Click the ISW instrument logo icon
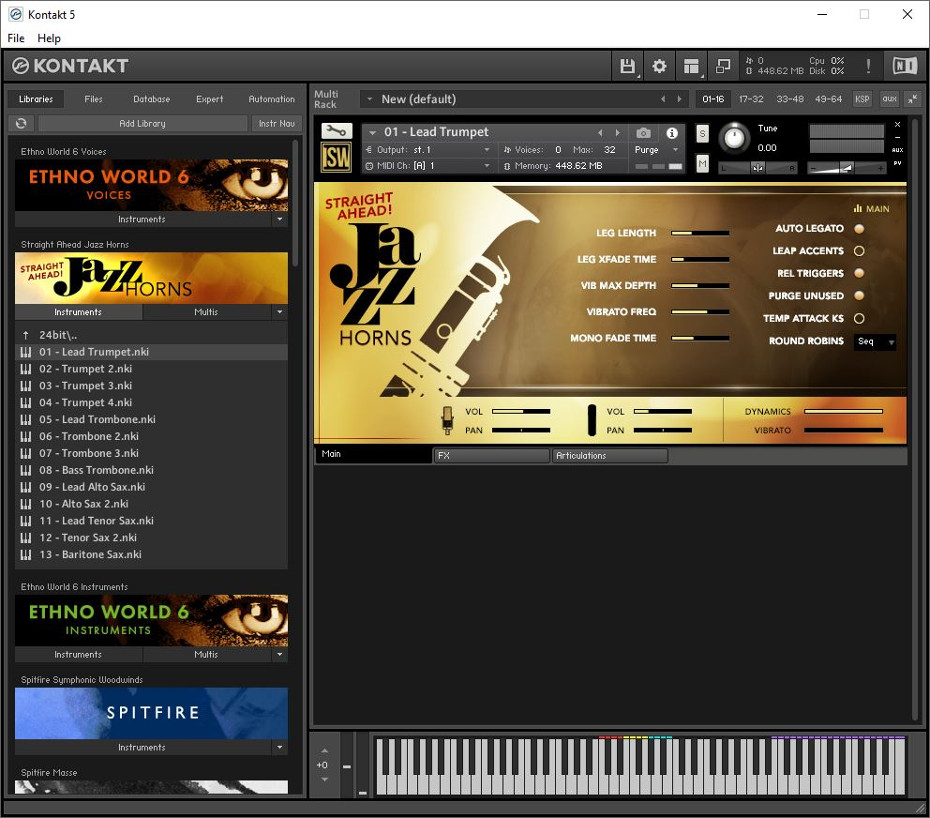The height and width of the screenshot is (818, 930). [x=336, y=158]
